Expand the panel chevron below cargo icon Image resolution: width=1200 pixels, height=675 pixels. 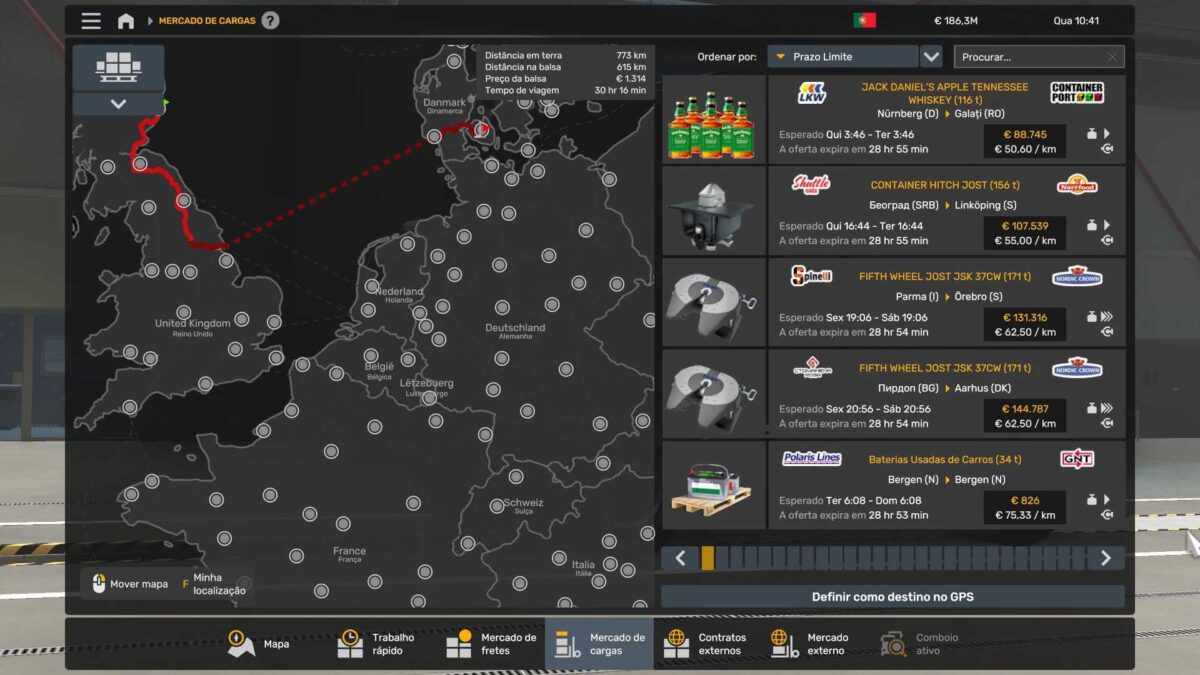(x=118, y=104)
